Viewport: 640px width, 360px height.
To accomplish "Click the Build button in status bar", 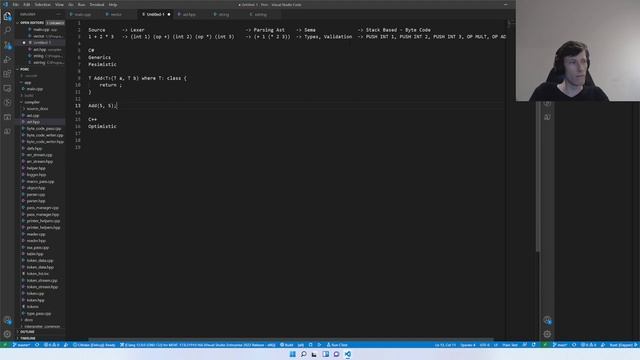I will coord(287,345).
